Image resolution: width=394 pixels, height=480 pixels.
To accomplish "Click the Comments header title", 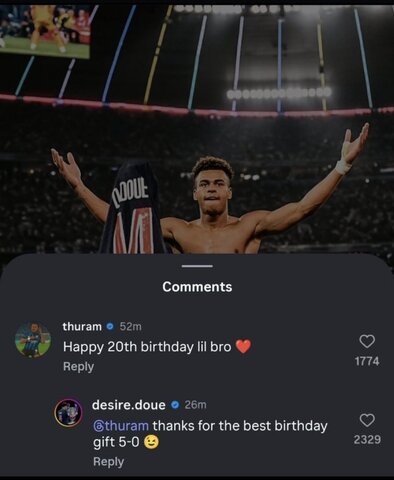I will 197,287.
